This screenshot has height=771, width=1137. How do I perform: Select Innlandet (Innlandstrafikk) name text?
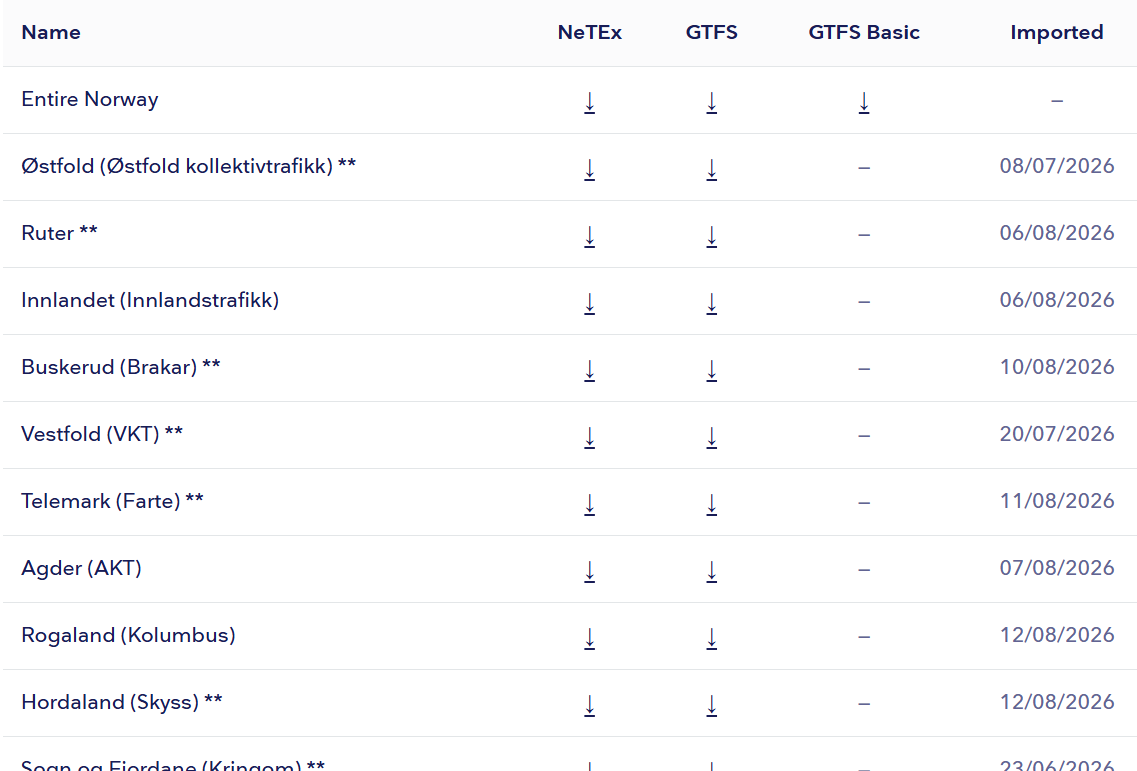coord(150,300)
